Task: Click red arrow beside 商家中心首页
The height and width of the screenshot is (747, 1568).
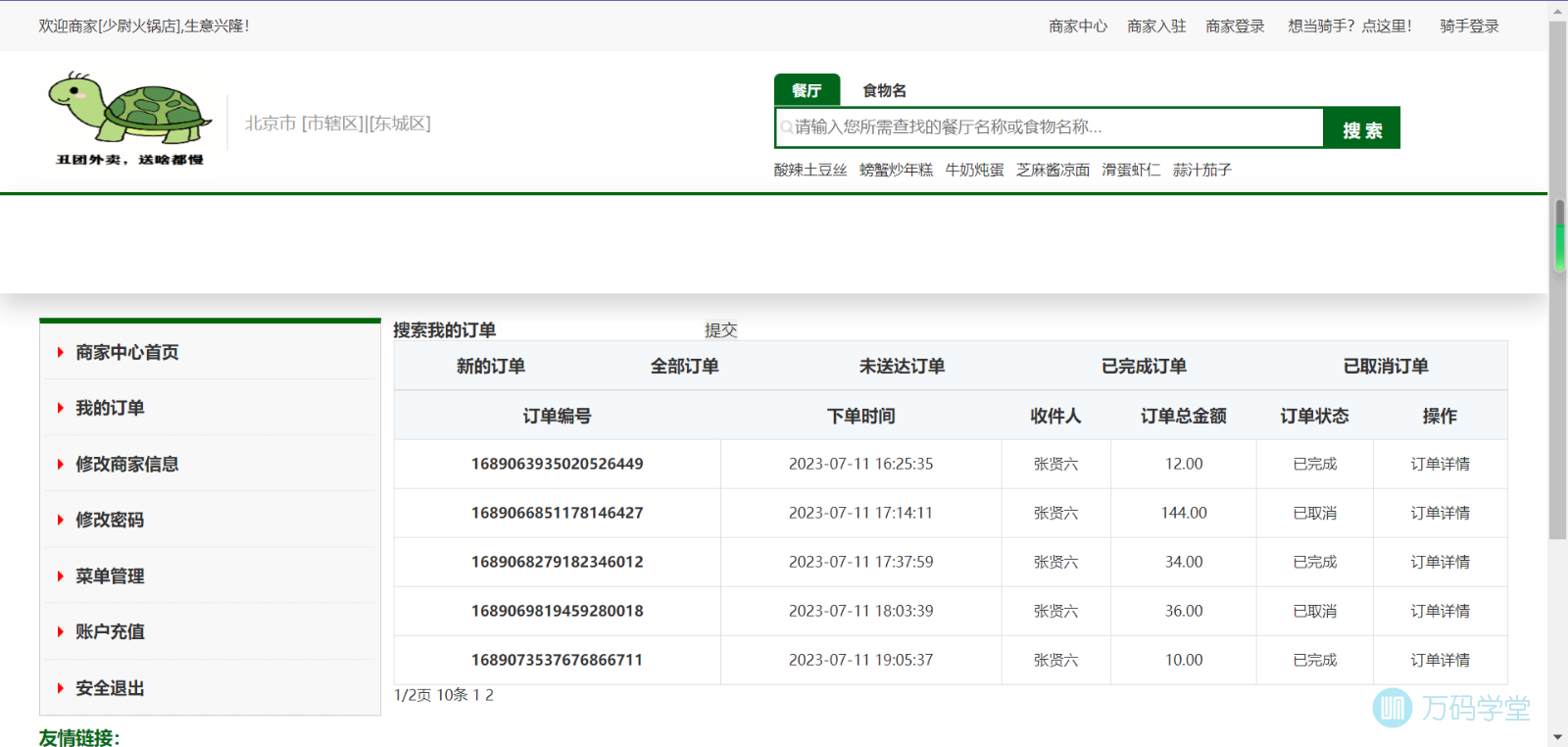Action: [60, 352]
